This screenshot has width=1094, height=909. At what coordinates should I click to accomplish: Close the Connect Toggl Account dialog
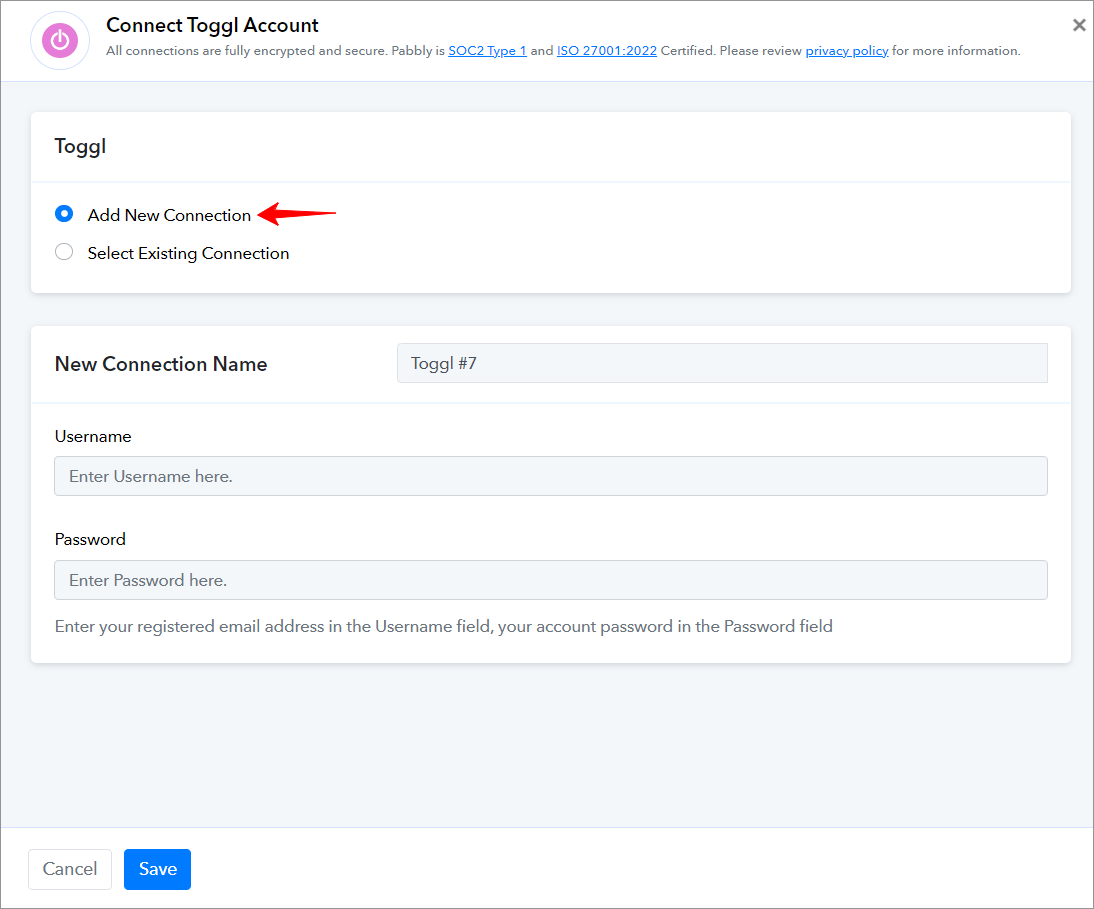[x=1079, y=26]
